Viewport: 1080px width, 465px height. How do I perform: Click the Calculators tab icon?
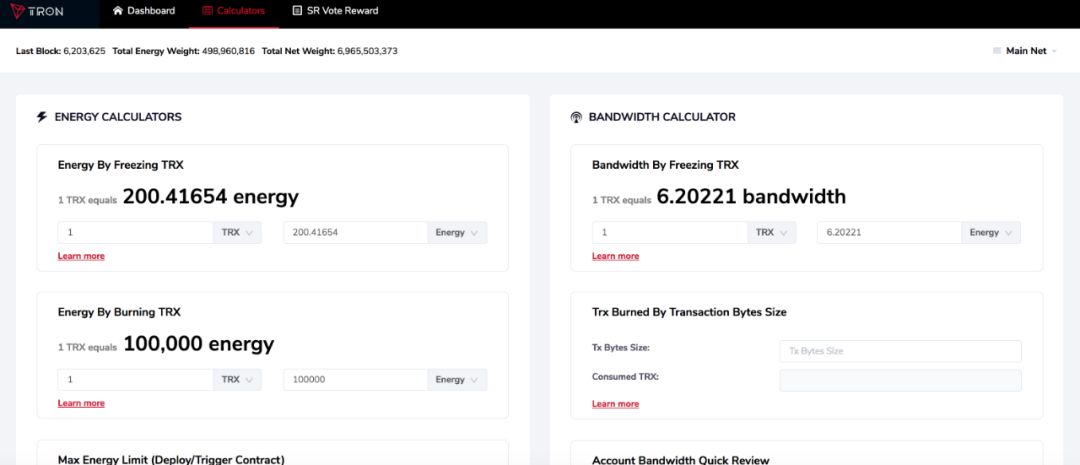tap(207, 11)
